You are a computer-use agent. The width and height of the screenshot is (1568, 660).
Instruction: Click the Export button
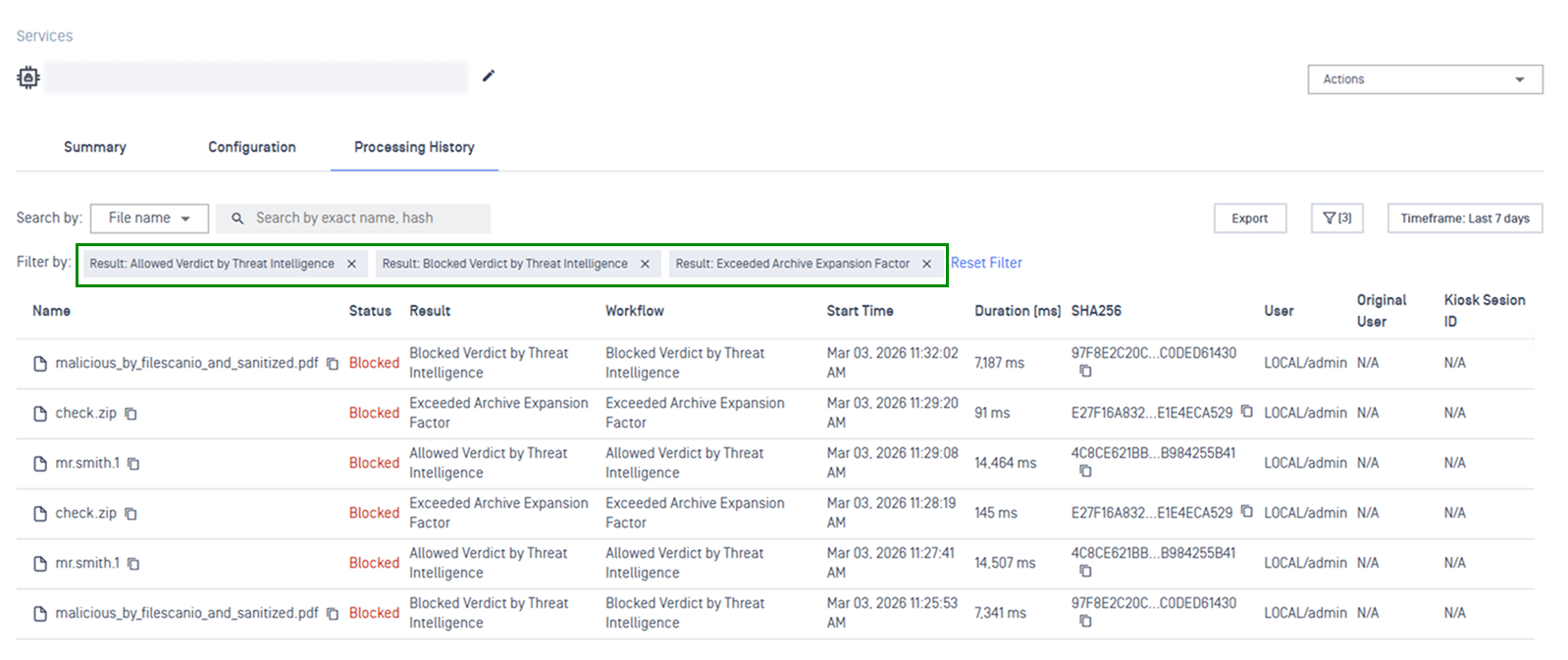coord(1249,219)
